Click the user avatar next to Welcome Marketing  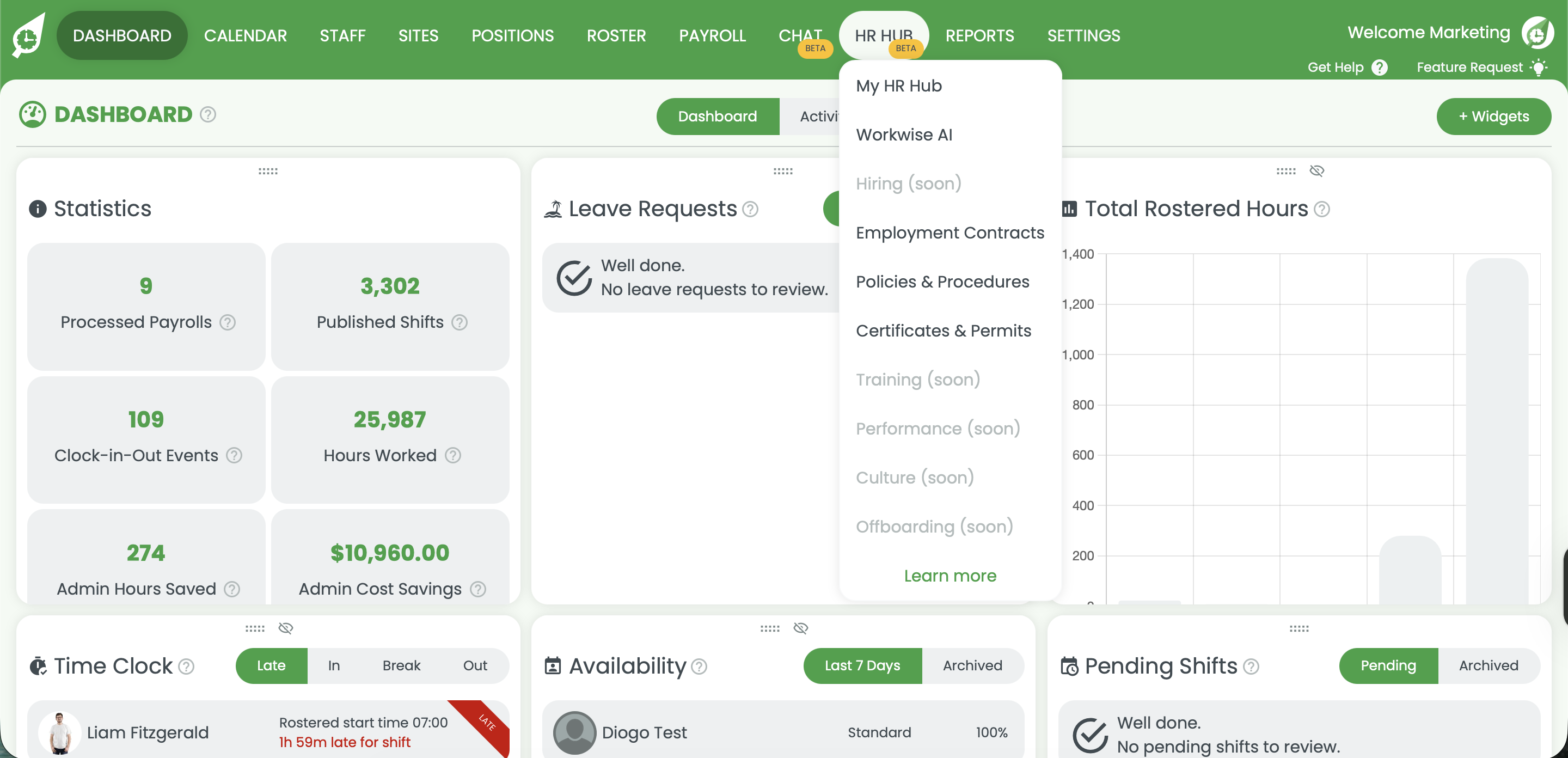tap(1538, 33)
